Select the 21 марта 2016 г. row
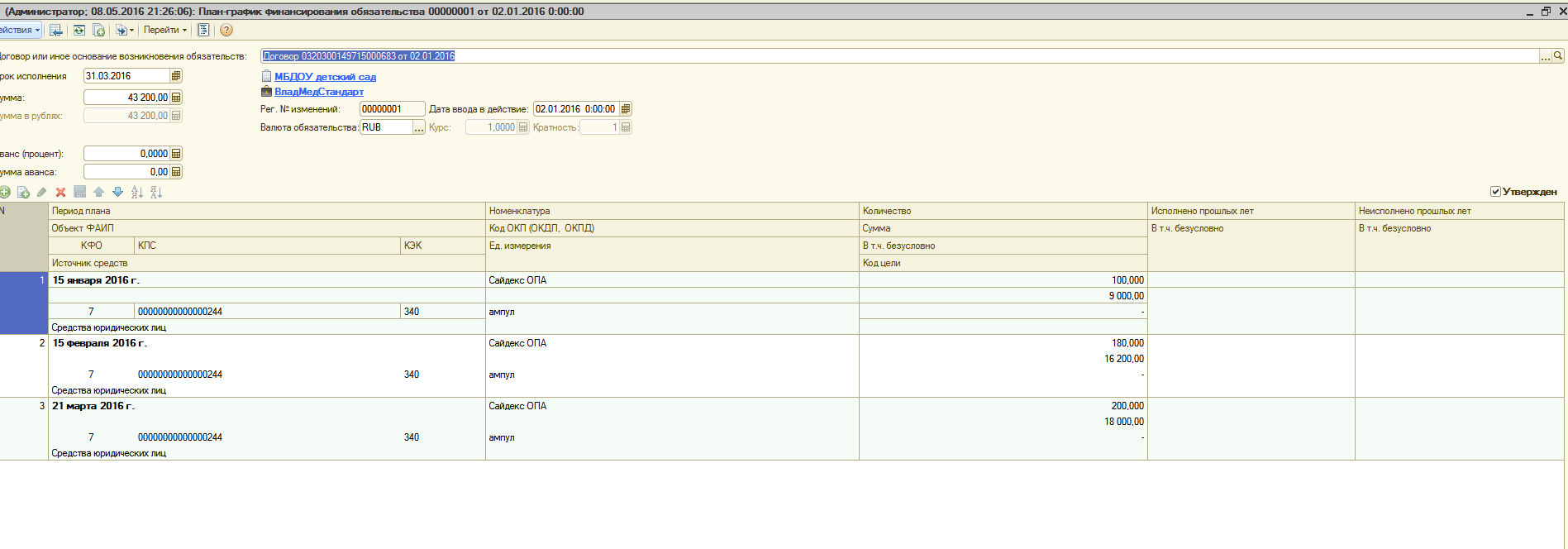The width and height of the screenshot is (1568, 549). (x=93, y=406)
